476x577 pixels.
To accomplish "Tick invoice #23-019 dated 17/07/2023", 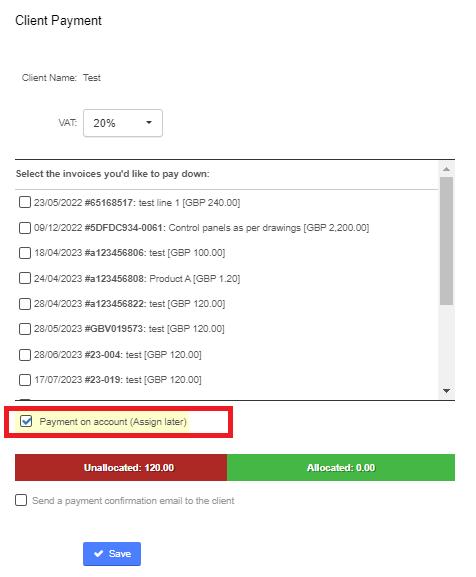I will 25,379.
